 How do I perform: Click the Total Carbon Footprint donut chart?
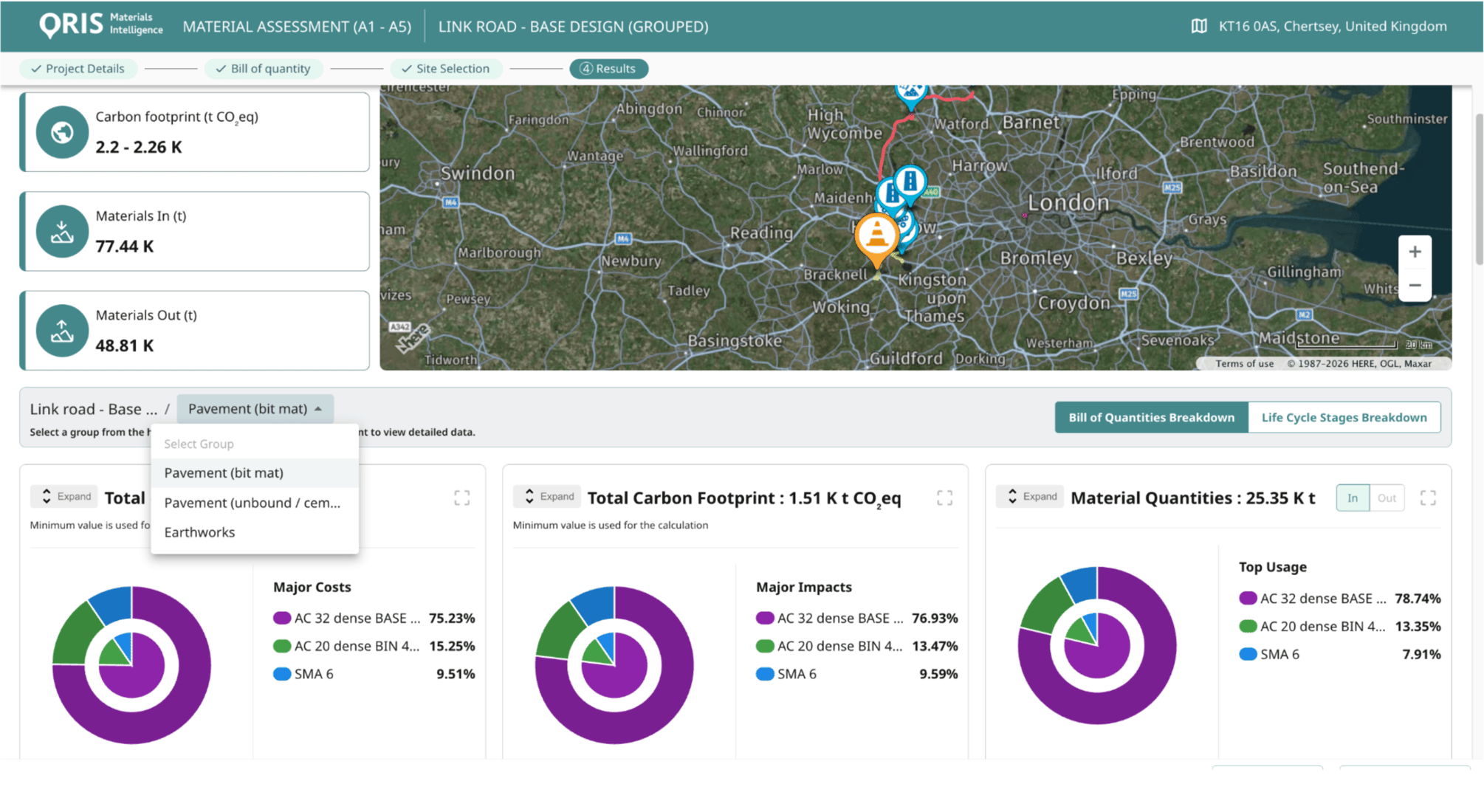(614, 665)
